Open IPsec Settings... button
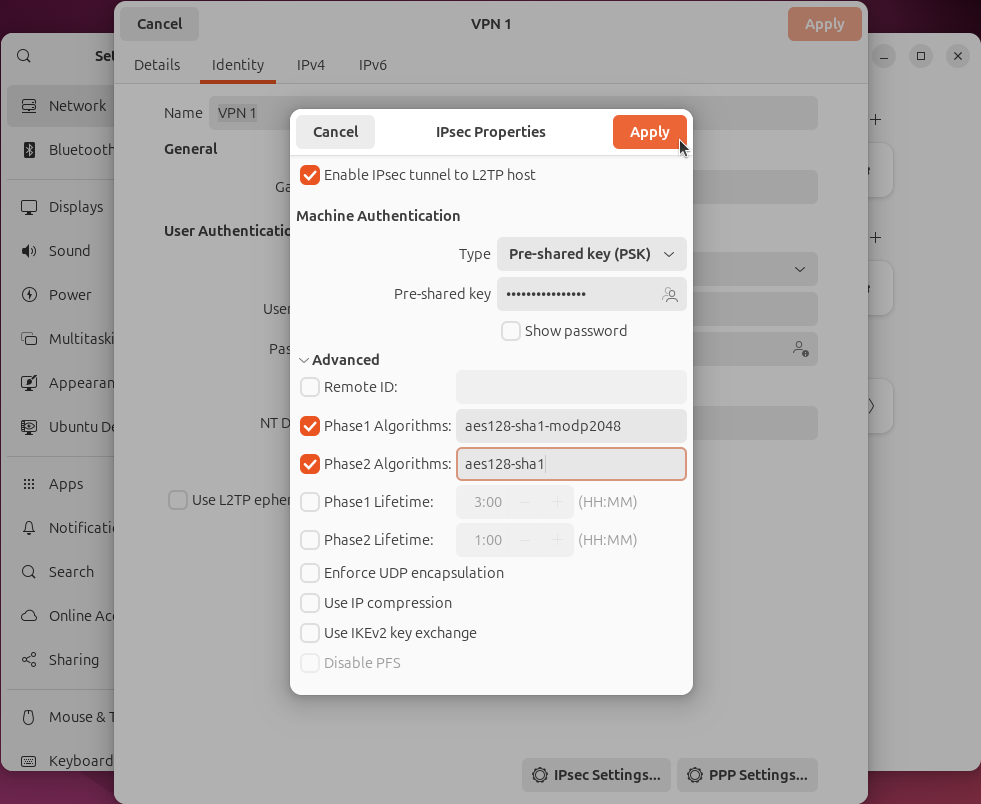Viewport: 981px width, 804px height. coord(596,775)
